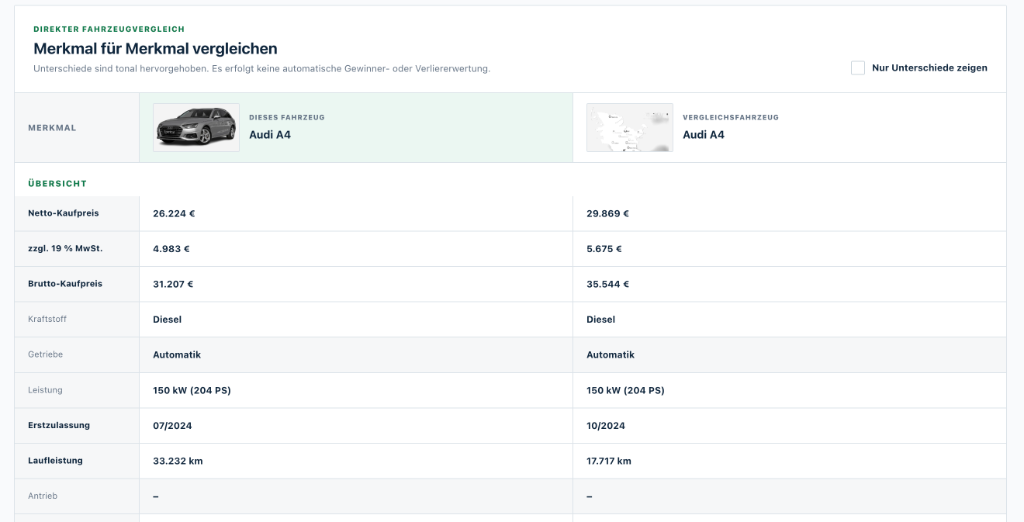
Task: Enable the Nur Unterschiede zeigen checkbox
Action: point(857,68)
